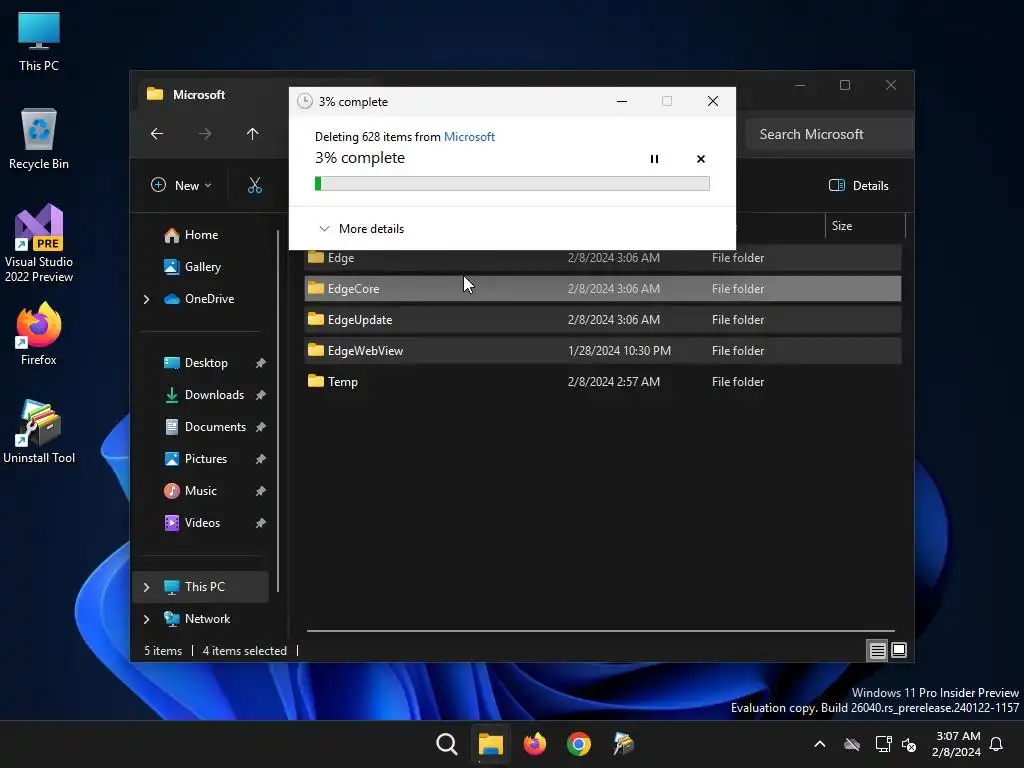Click the Cut scissors icon
Screen dimensions: 1024x768
(x=255, y=185)
